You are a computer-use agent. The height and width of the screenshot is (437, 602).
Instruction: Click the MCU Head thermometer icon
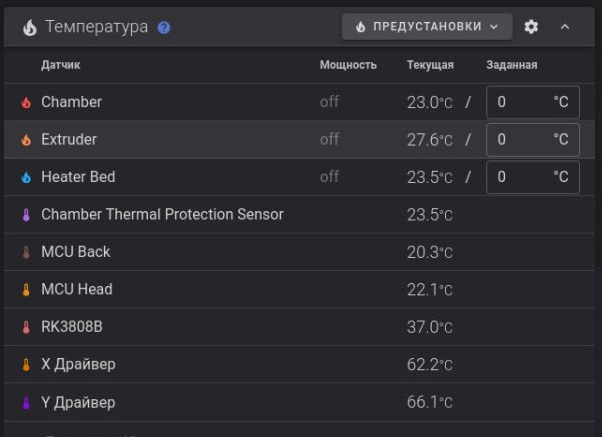[26, 290]
